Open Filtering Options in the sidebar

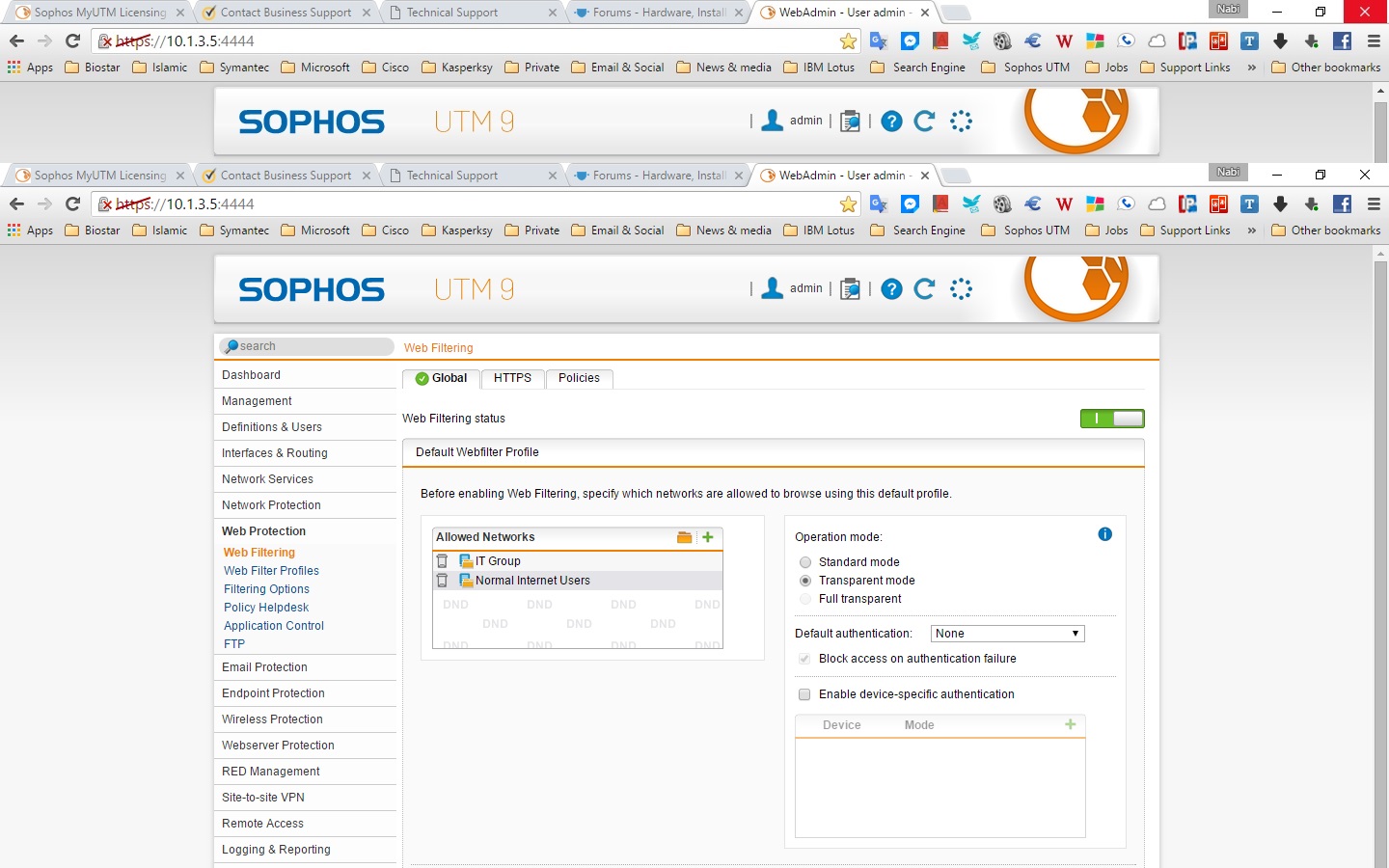[x=266, y=589]
